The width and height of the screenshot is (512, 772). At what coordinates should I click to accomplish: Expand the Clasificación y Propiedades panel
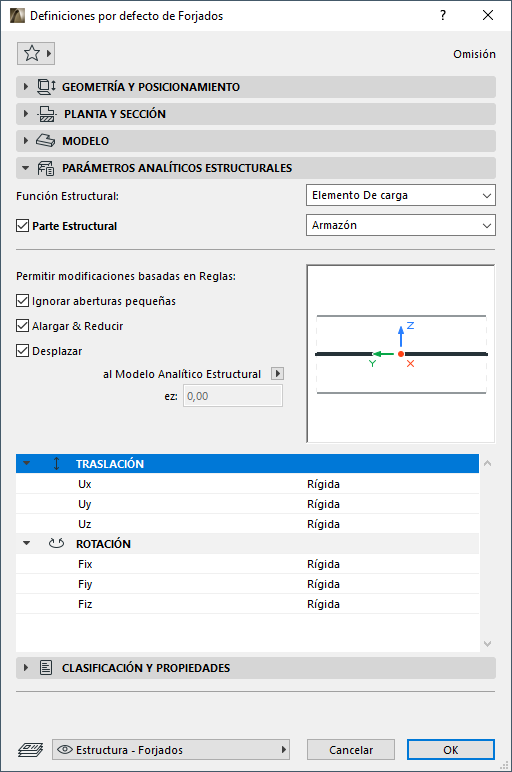coord(26,668)
